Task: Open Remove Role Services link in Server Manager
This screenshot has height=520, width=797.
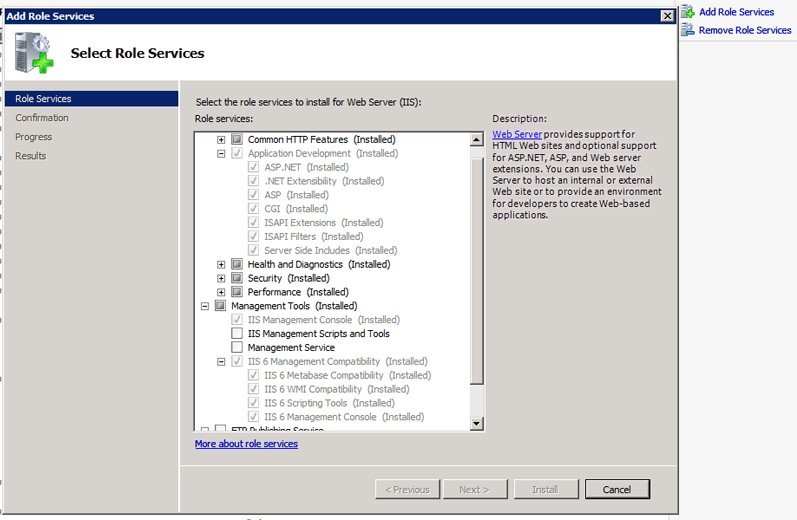Action: coord(745,30)
